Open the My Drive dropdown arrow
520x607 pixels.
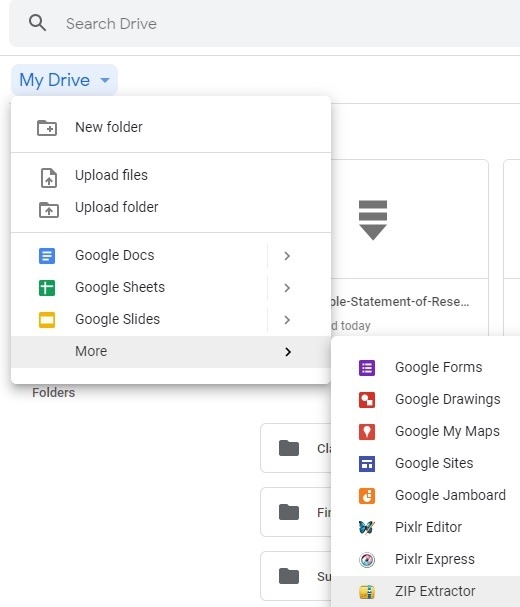click(105, 80)
